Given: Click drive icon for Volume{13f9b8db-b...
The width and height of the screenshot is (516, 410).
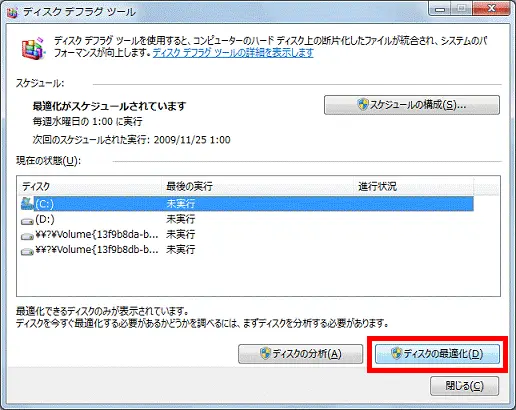Looking at the screenshot, I should pos(27,251).
